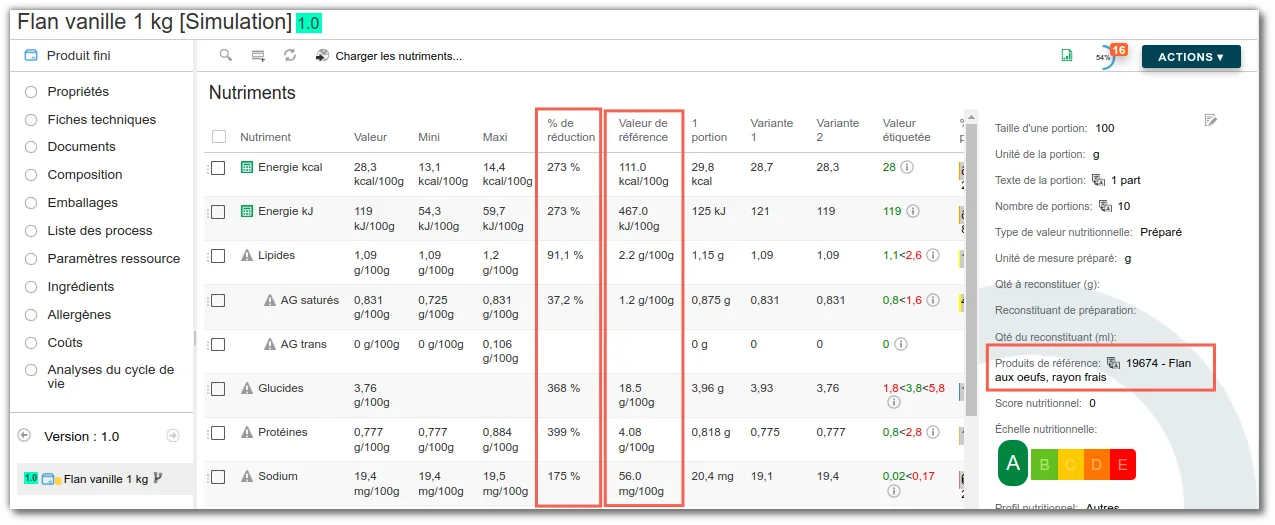Image resolution: width=1275 pixels, height=525 pixels.
Task: Click the warning icon beside Lipides
Action: point(247,255)
